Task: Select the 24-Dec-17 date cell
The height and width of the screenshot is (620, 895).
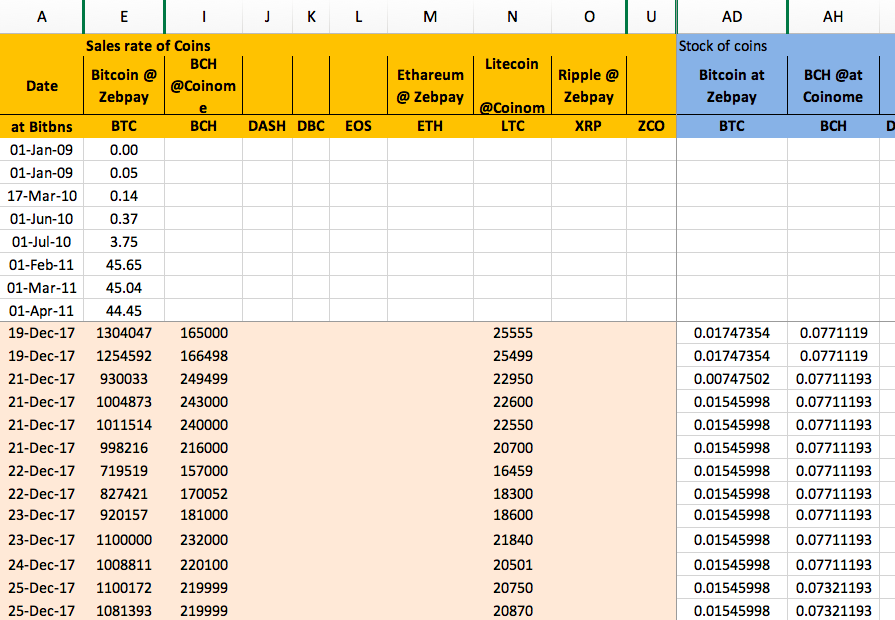Action: click(x=42, y=565)
